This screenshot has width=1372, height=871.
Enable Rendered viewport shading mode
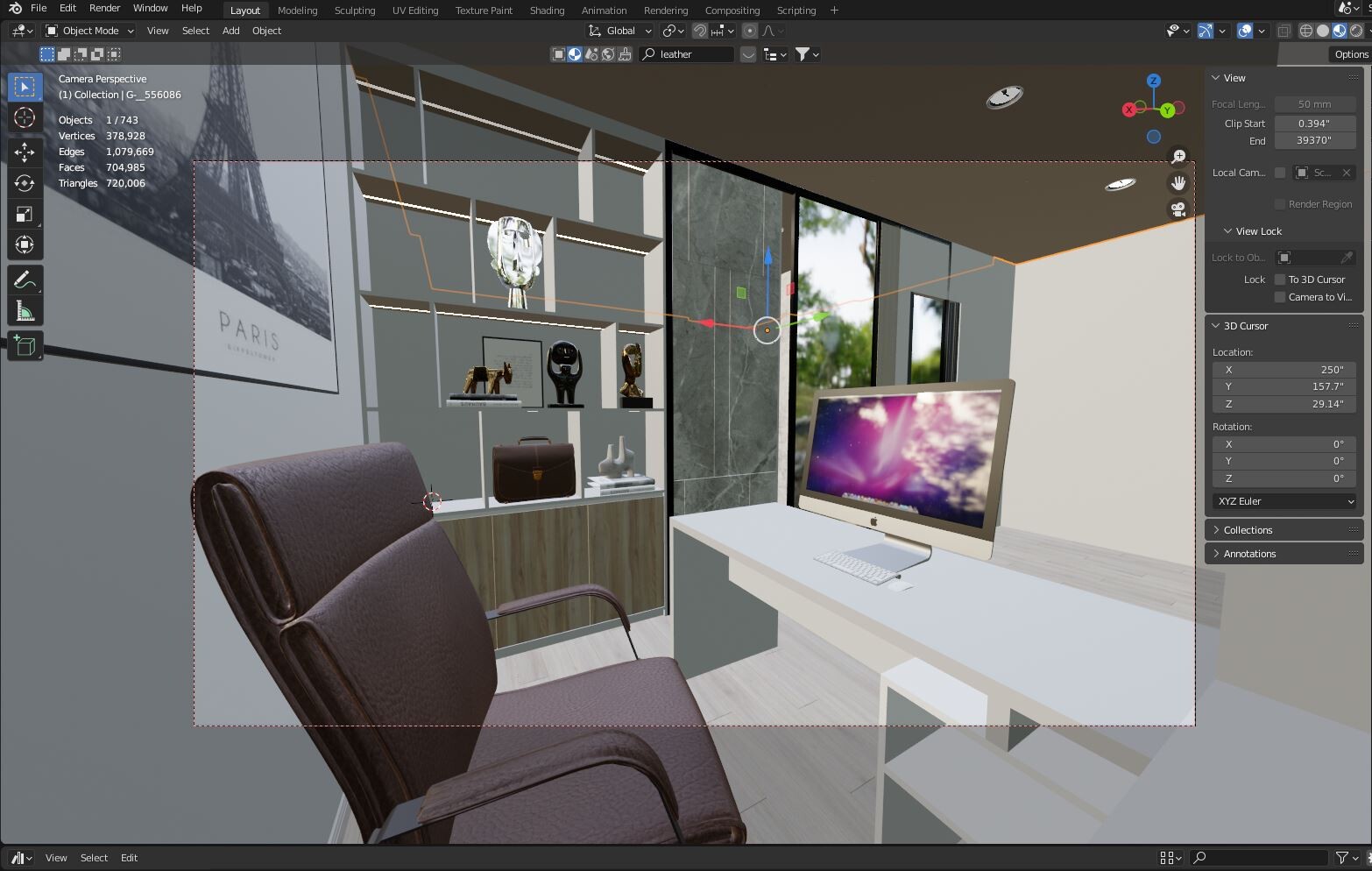[x=1356, y=31]
